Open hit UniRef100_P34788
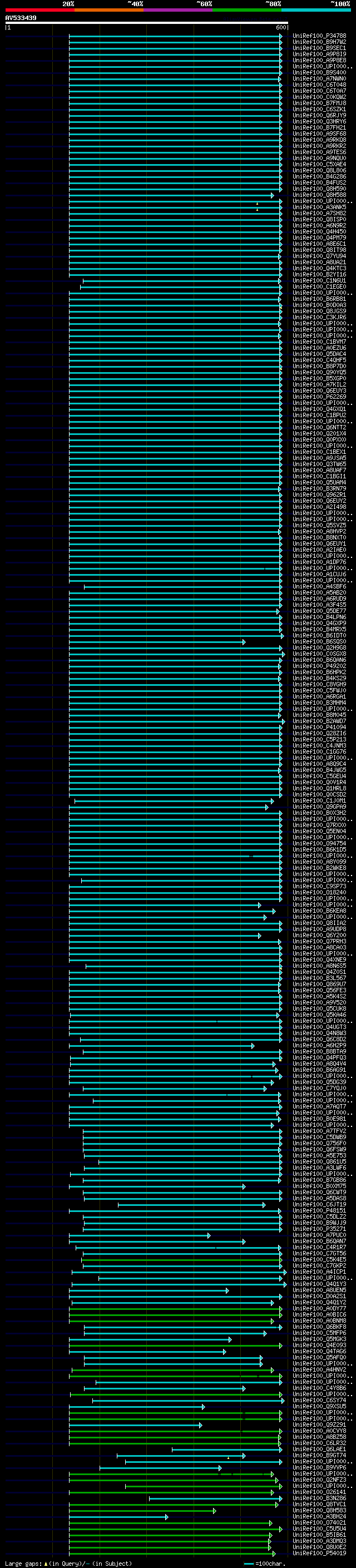Screen dimensions: 356x1568 [x=319, y=36]
